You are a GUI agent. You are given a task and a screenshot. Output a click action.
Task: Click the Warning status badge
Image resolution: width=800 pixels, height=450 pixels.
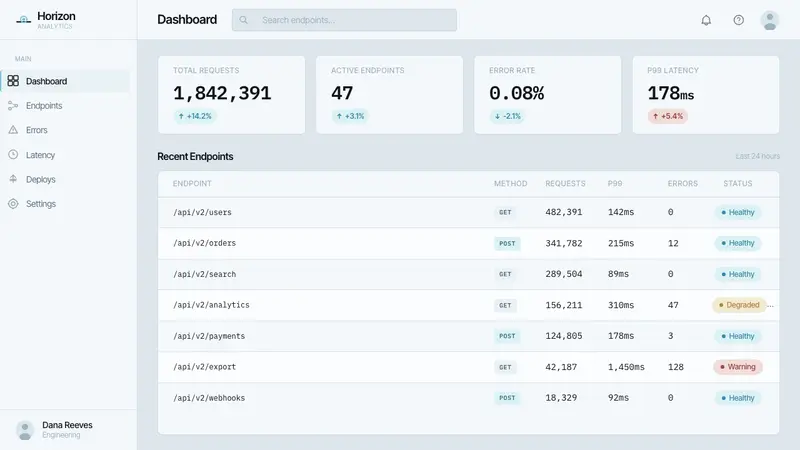coord(738,367)
